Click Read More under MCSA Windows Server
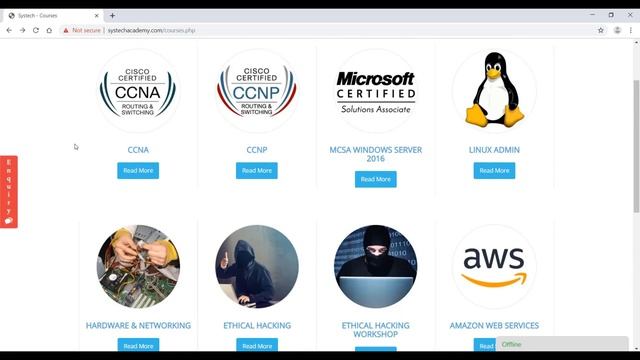 [376, 179]
